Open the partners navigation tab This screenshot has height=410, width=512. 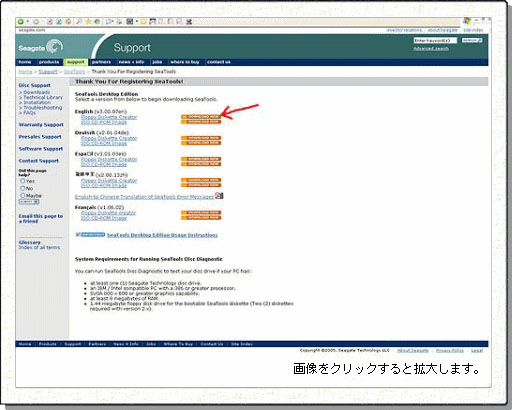click(101, 62)
